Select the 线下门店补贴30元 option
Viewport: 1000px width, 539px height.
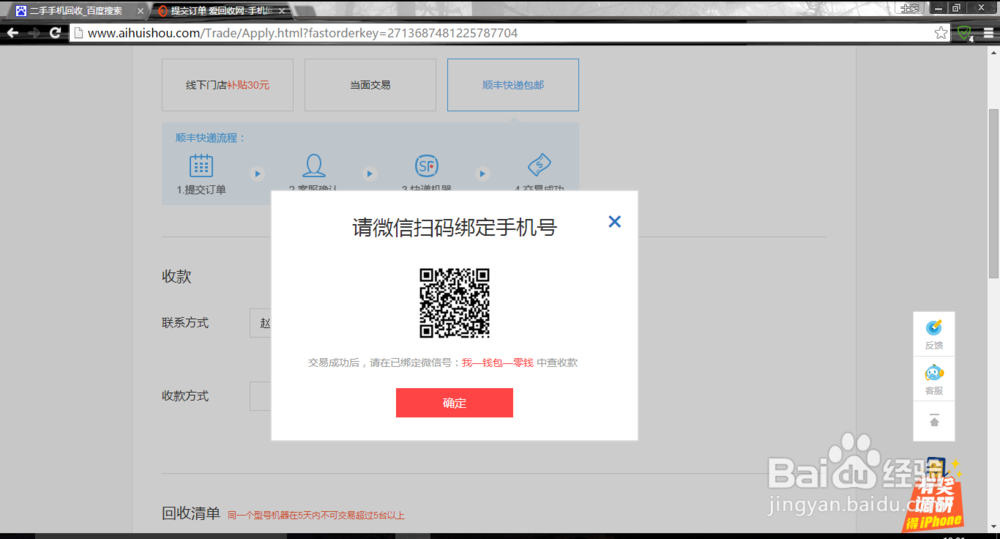click(x=228, y=85)
